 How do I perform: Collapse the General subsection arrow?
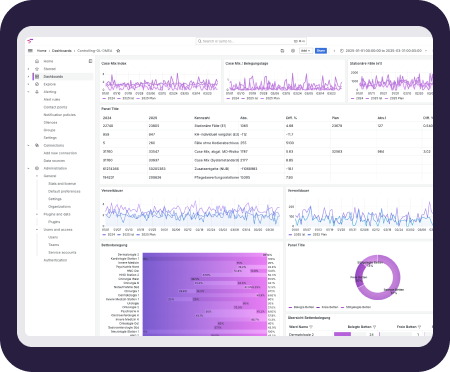click(37, 176)
